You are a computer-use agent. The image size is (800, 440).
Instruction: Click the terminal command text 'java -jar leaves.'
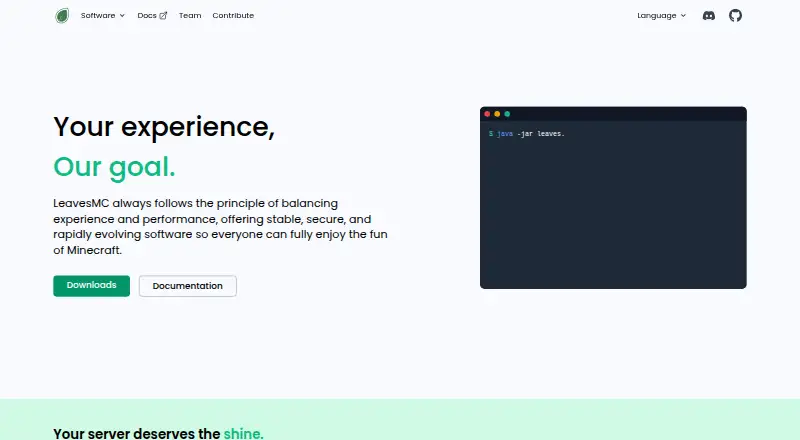tap(531, 134)
